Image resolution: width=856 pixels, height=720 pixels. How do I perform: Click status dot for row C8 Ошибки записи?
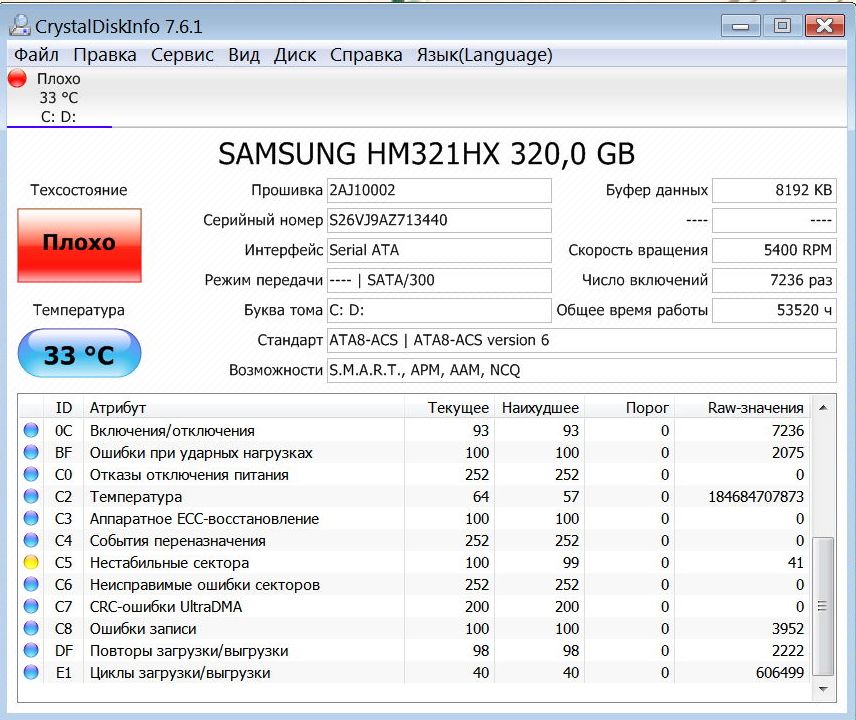tap(31, 628)
